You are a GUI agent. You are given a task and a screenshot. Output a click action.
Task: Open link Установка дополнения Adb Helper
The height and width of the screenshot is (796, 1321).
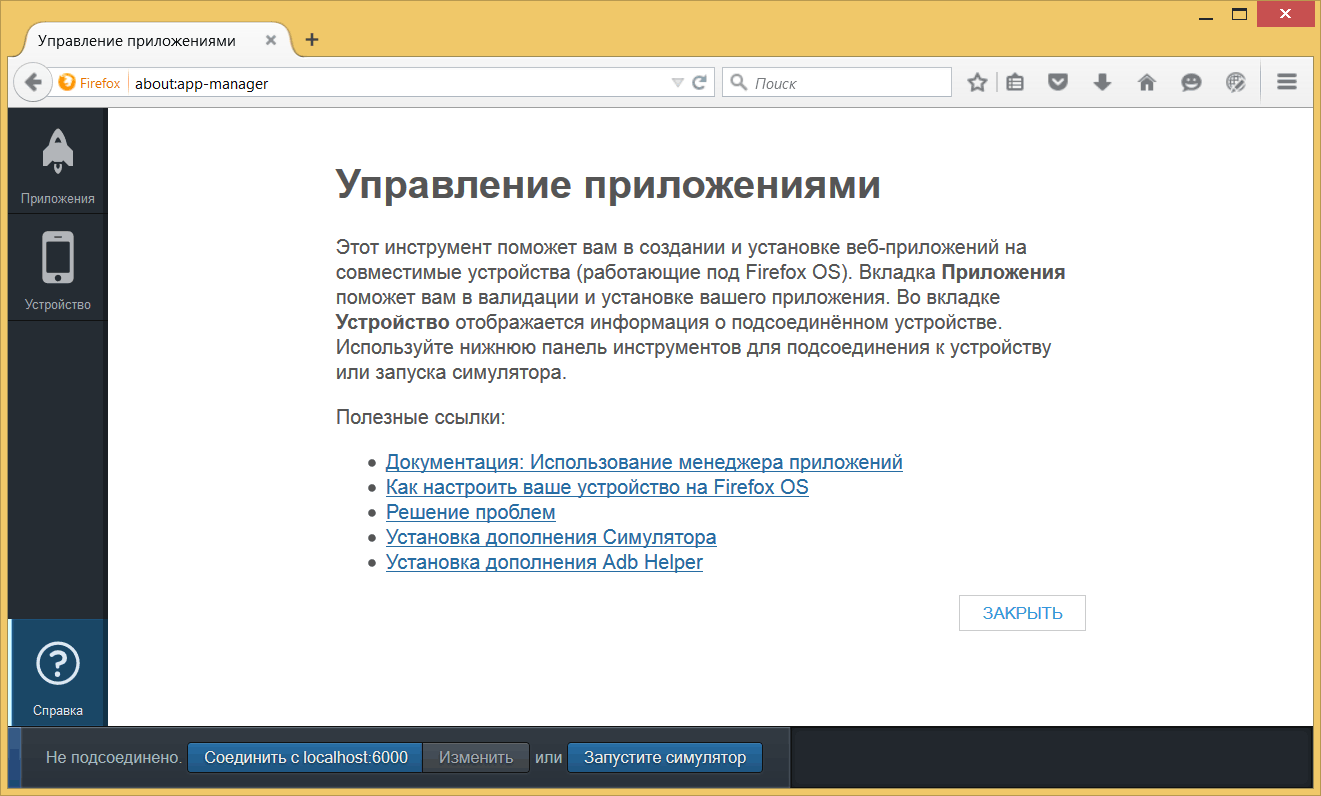coord(544,562)
